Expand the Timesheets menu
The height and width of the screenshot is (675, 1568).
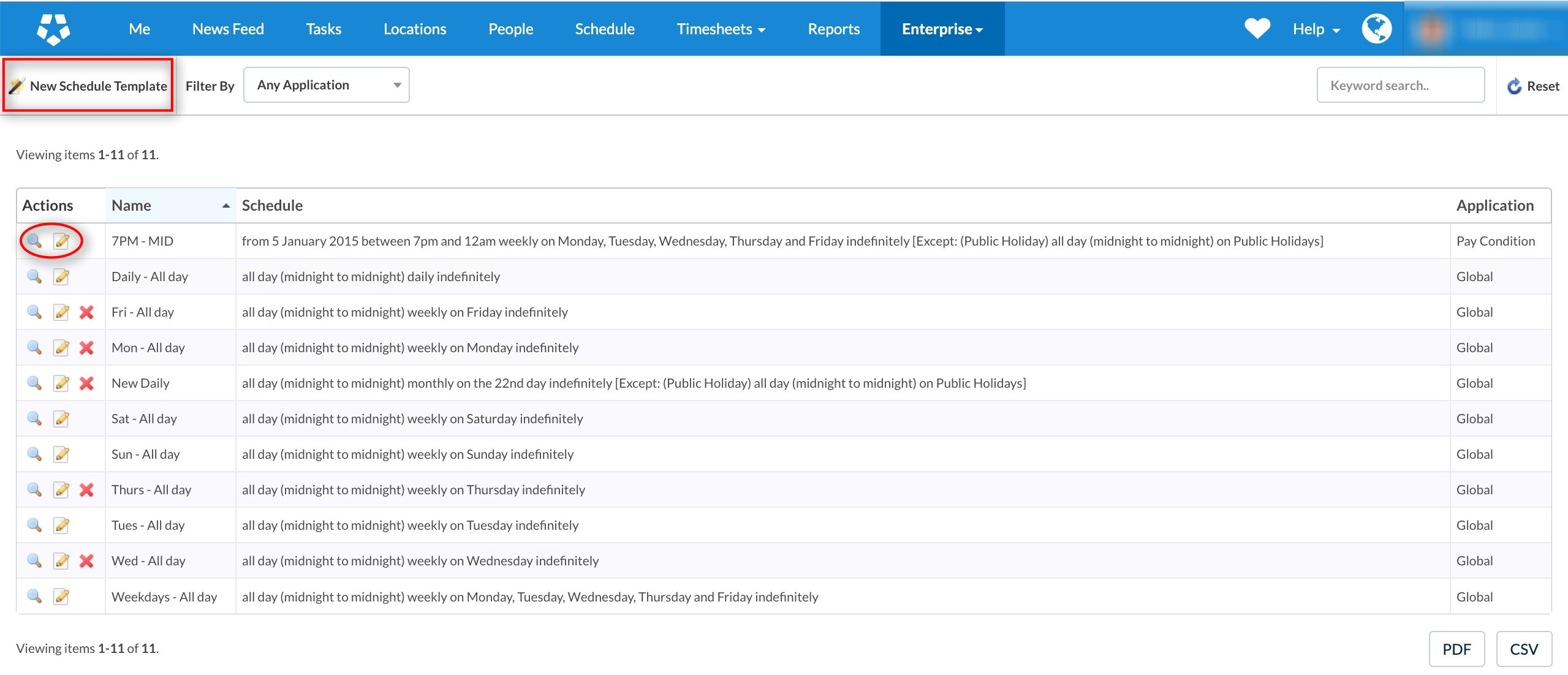click(x=721, y=29)
